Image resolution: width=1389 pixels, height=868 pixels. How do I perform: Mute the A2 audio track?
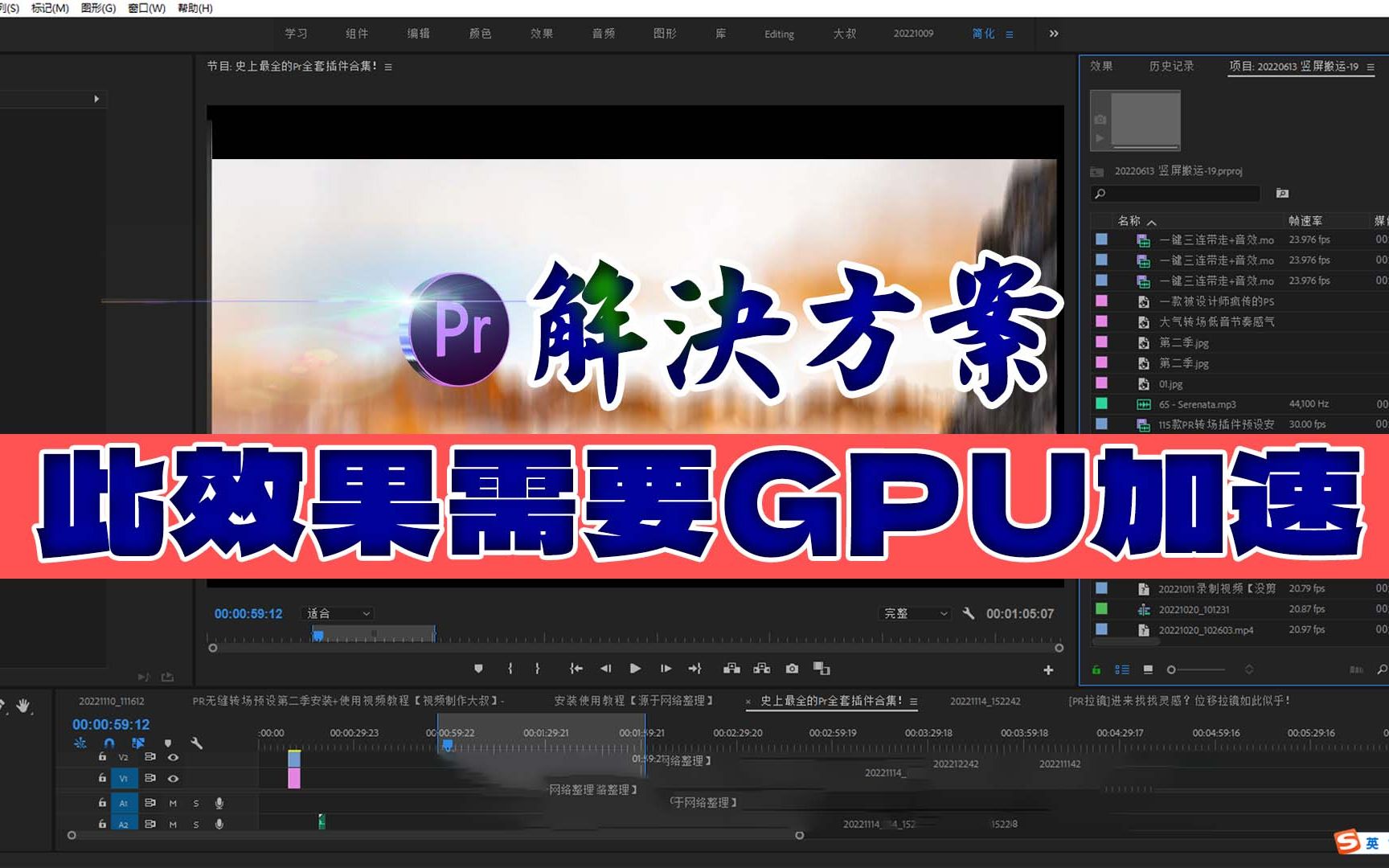[173, 824]
